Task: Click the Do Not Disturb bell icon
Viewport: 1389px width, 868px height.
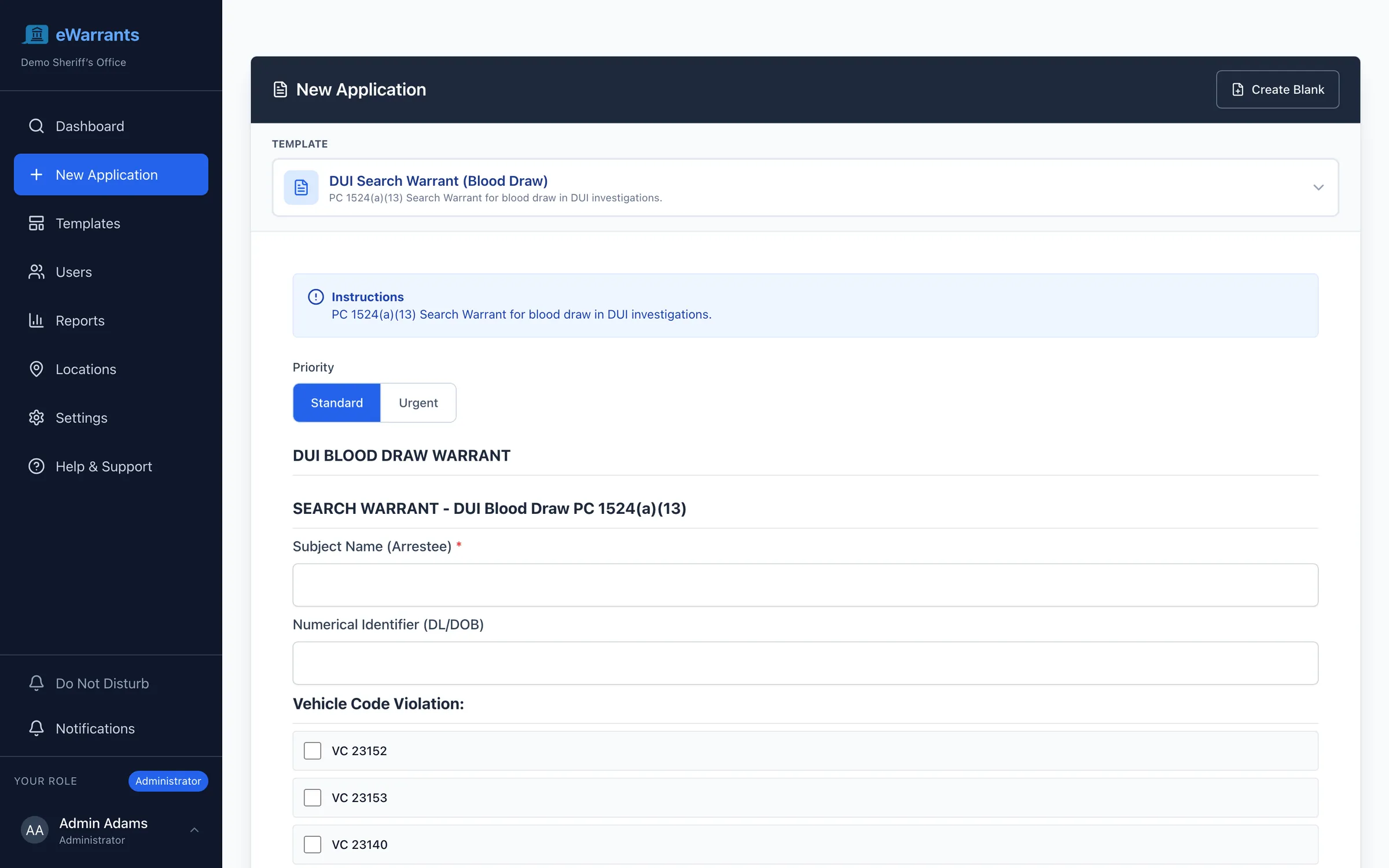Action: point(36,683)
